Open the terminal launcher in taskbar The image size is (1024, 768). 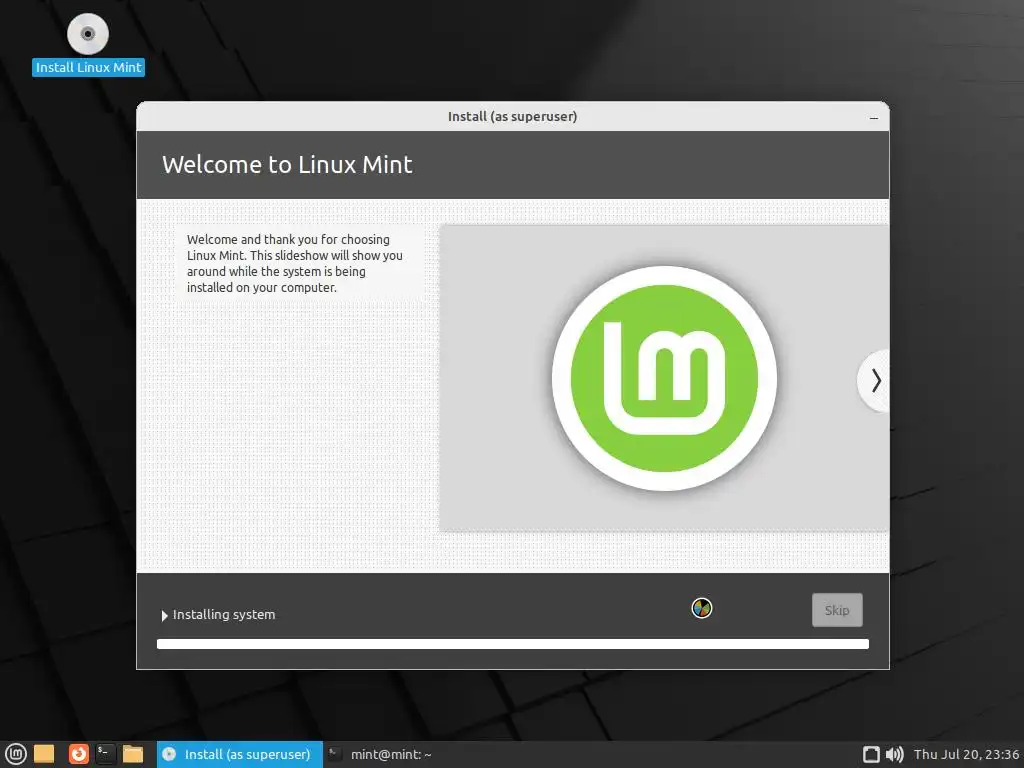click(x=105, y=754)
